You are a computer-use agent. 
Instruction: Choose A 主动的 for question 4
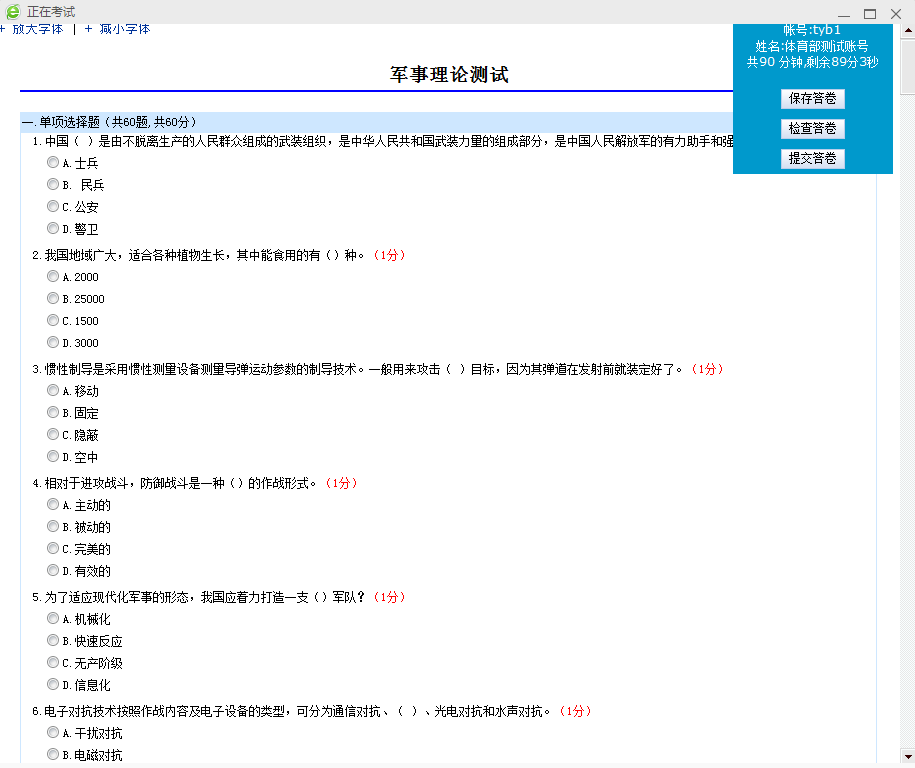point(53,505)
